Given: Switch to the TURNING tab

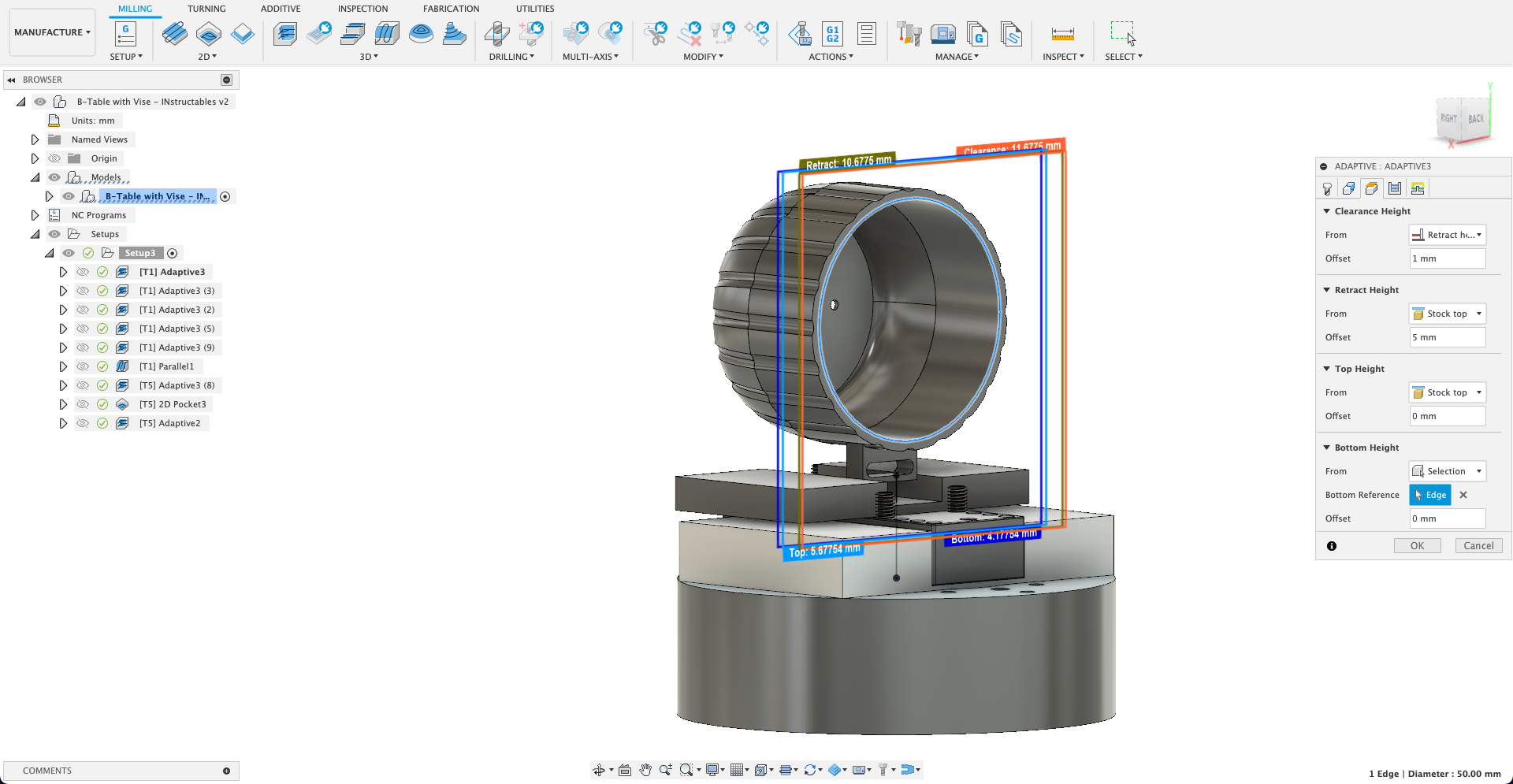Looking at the screenshot, I should coord(206,9).
